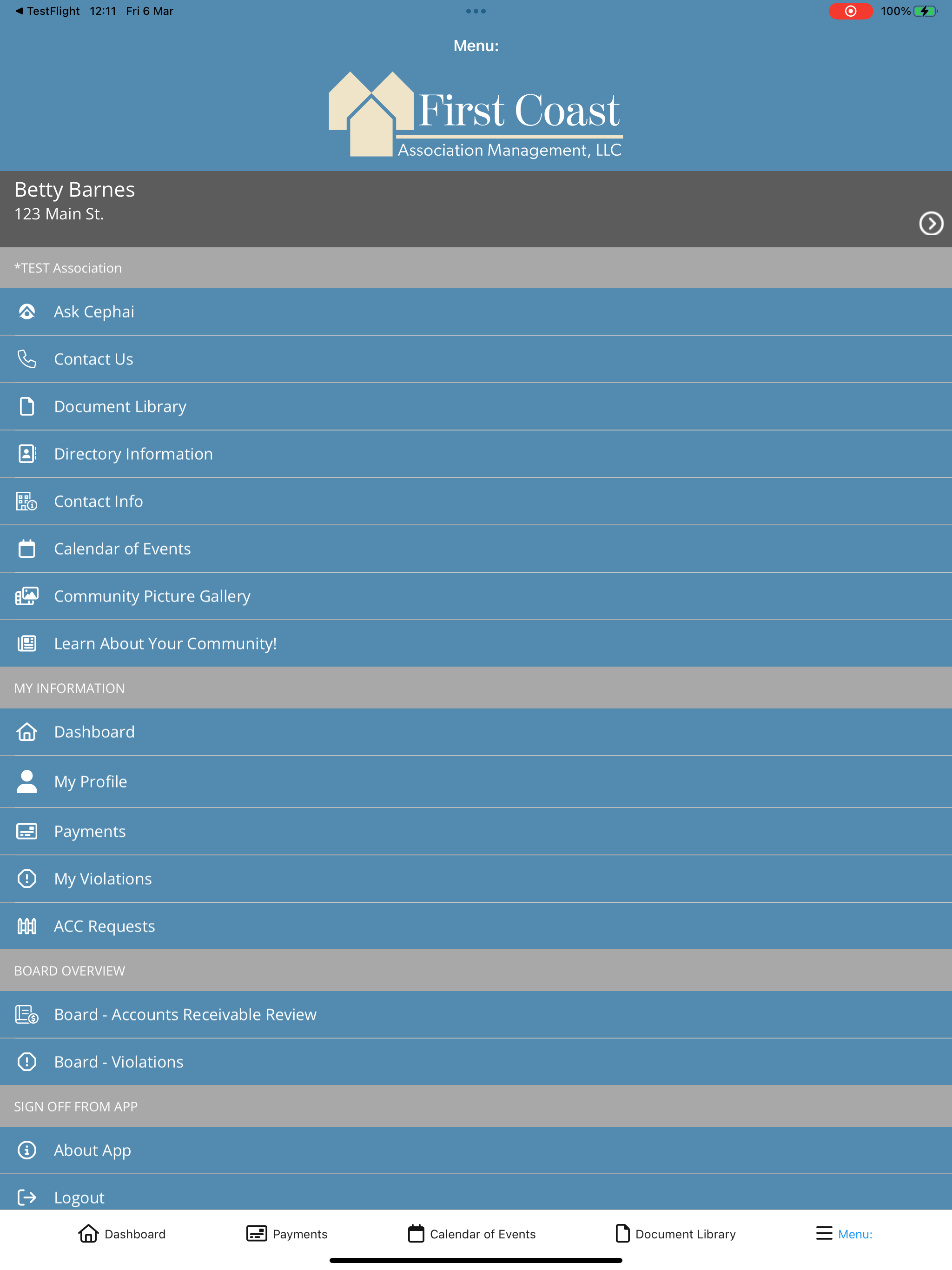
Task: Tap the calendar icon in the Calendar of Events menu row
Action: (27, 549)
